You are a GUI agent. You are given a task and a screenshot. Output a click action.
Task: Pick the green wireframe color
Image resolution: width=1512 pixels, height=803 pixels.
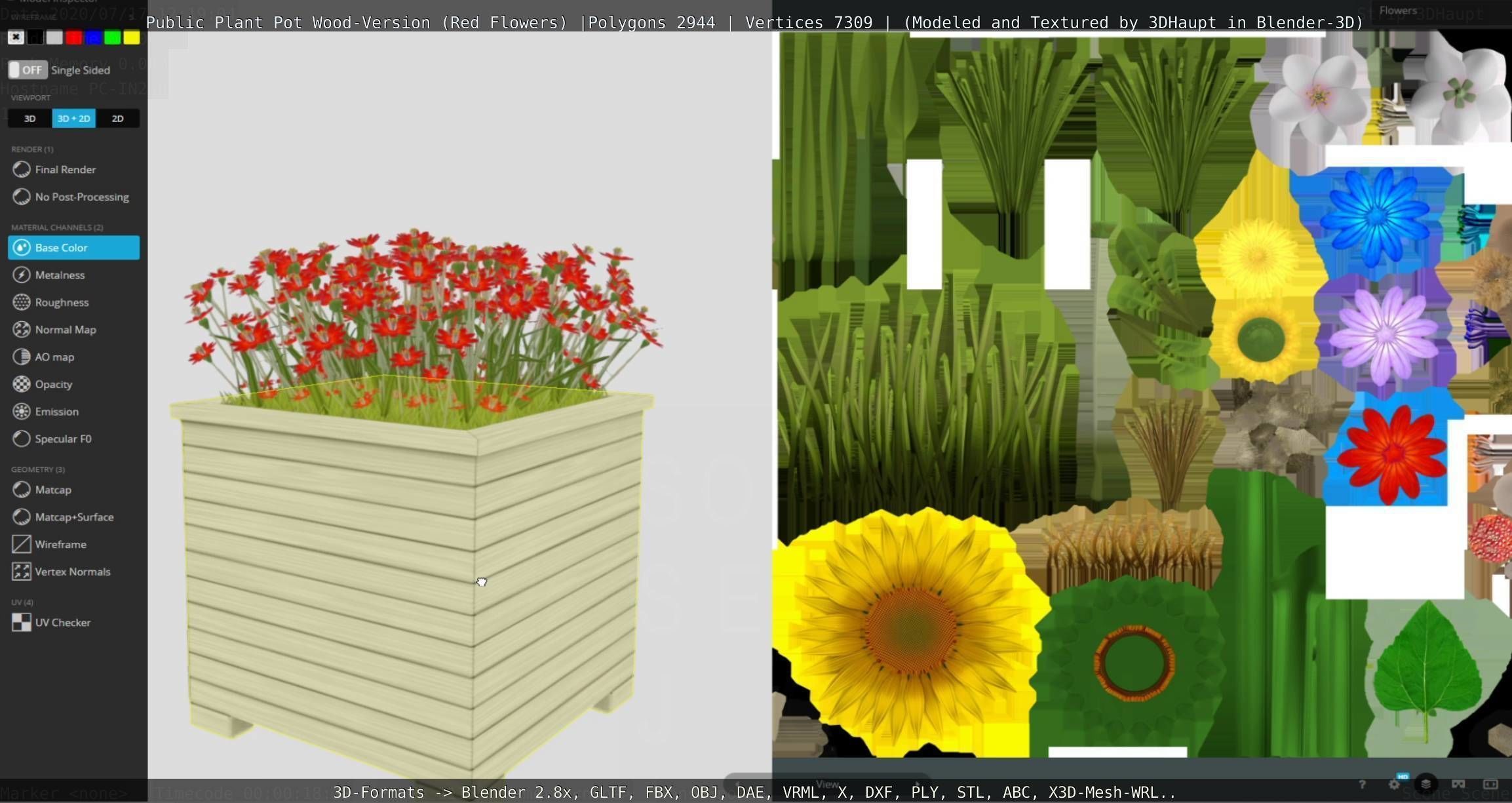click(112, 37)
